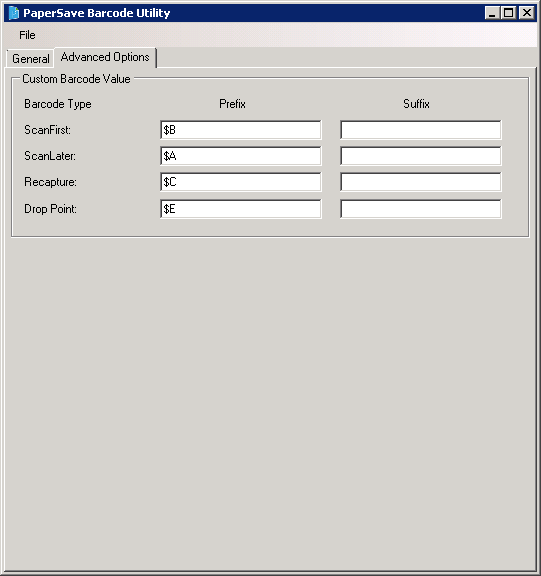The image size is (541, 576).
Task: Click the 'ScanFirst:' label
Action: (x=47, y=130)
